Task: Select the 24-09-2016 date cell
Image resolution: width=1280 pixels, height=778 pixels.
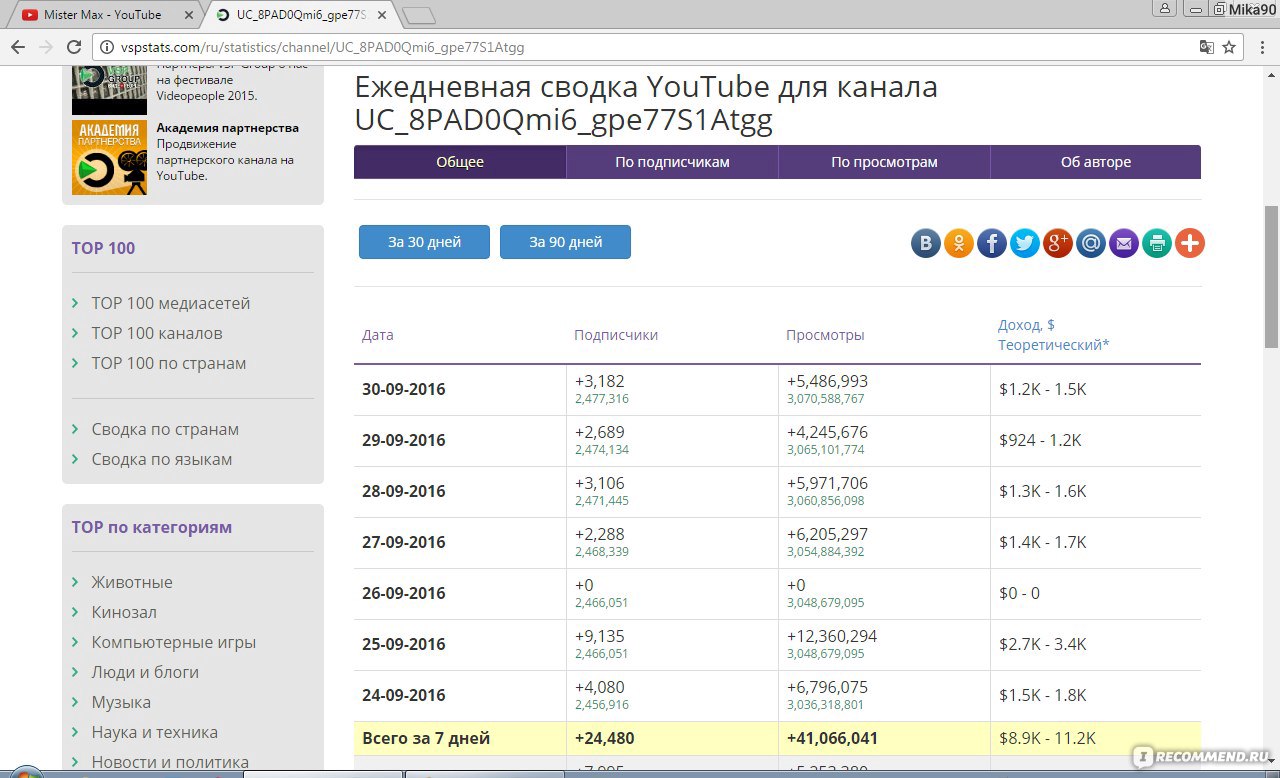Action: coord(404,695)
